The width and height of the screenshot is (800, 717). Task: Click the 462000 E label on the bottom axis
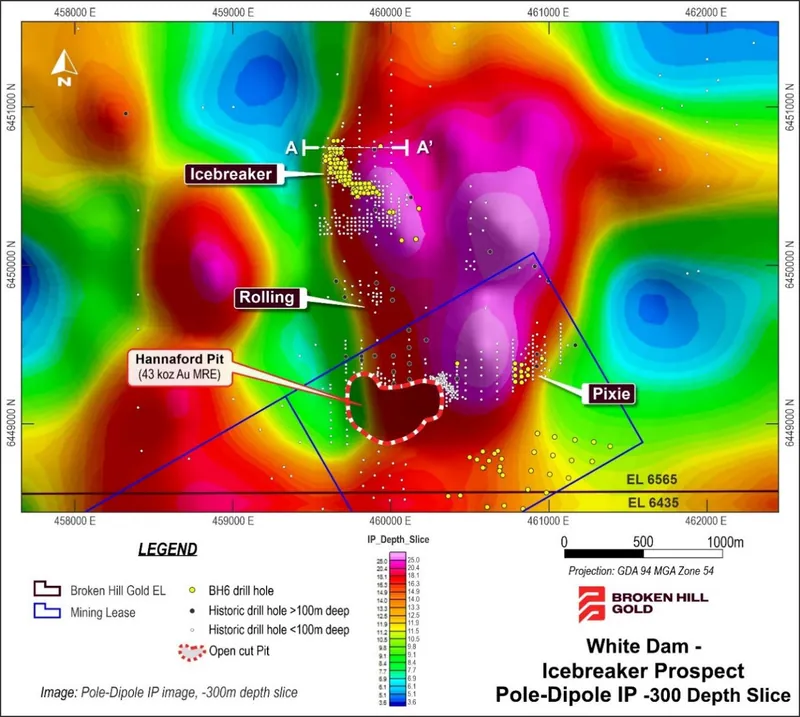[706, 521]
